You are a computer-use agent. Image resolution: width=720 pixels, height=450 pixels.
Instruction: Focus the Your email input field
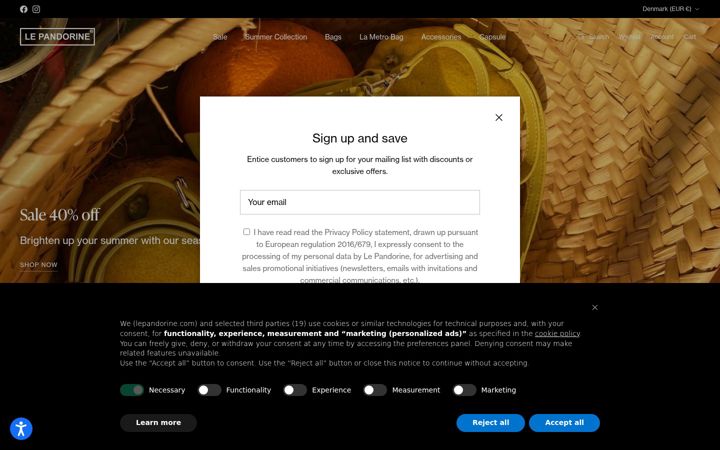[x=360, y=202]
